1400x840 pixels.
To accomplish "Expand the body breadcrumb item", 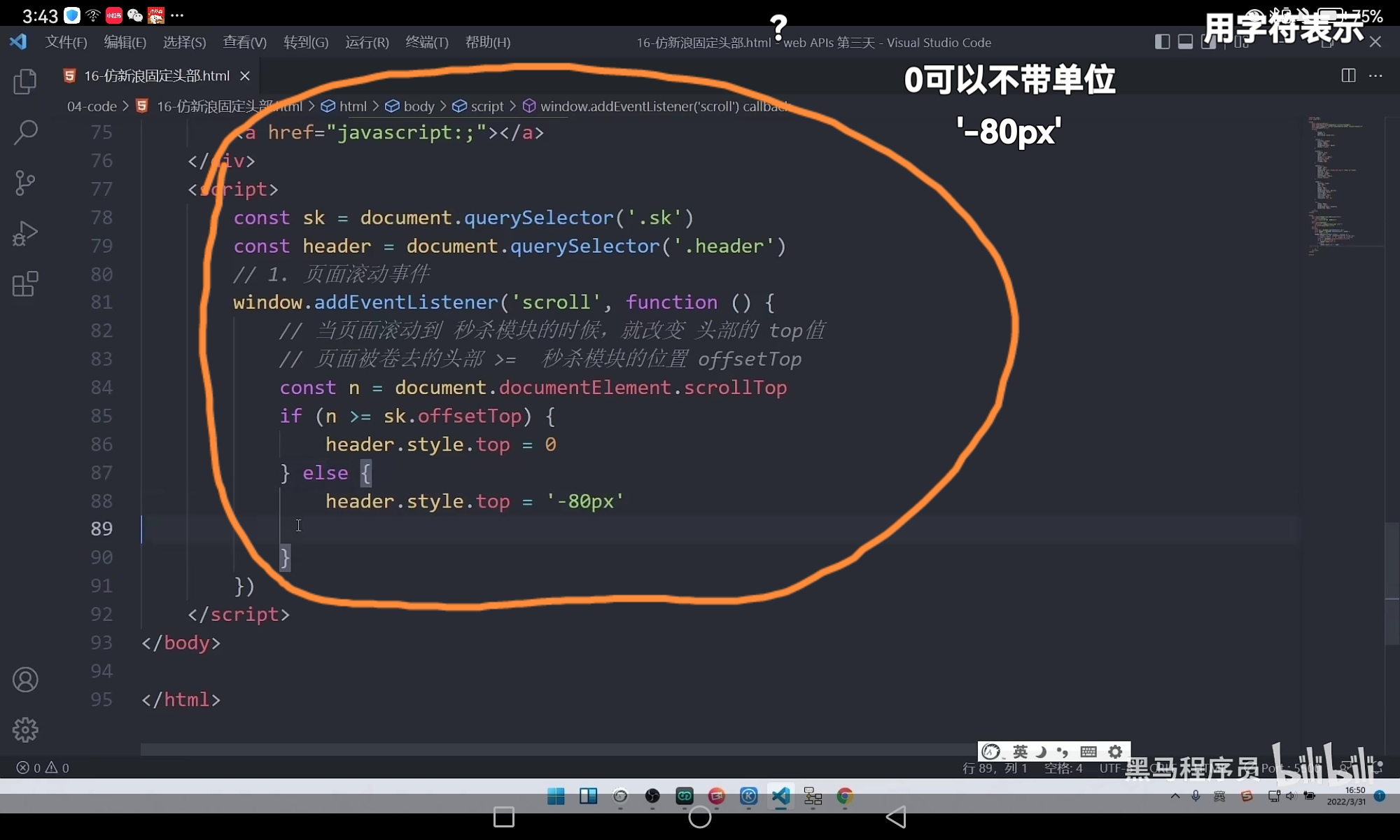I will tap(419, 106).
